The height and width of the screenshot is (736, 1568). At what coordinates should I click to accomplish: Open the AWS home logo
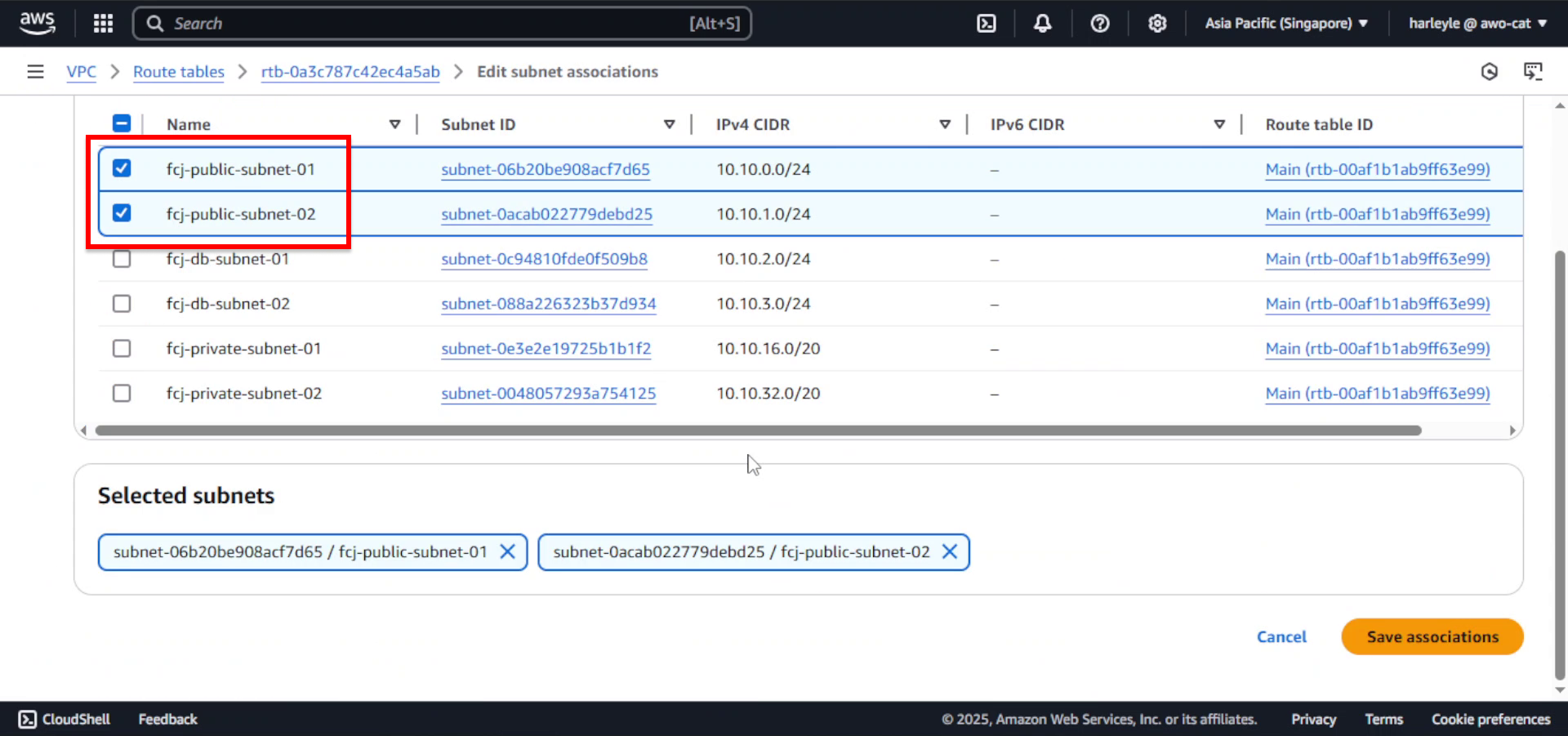click(38, 23)
